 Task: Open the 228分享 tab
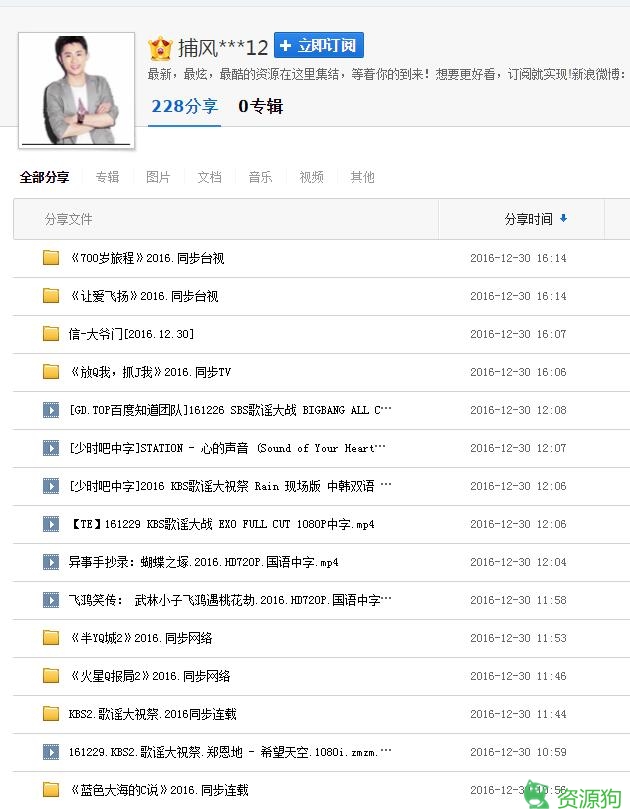click(184, 106)
